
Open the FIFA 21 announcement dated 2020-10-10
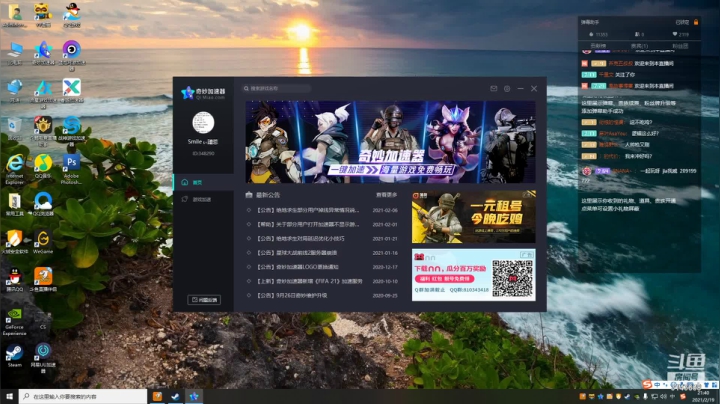[x=321, y=281]
